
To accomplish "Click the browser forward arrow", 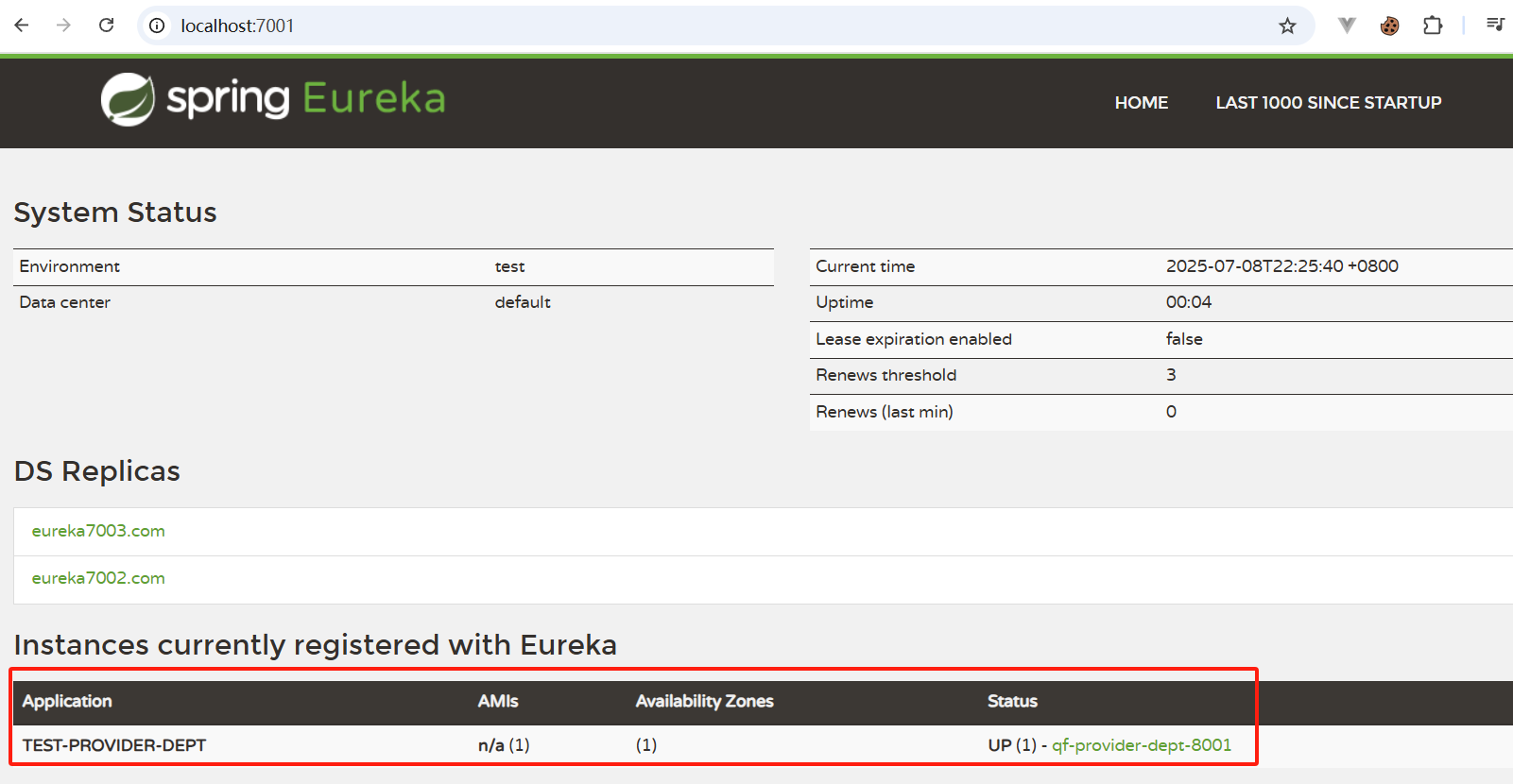I will (x=63, y=26).
